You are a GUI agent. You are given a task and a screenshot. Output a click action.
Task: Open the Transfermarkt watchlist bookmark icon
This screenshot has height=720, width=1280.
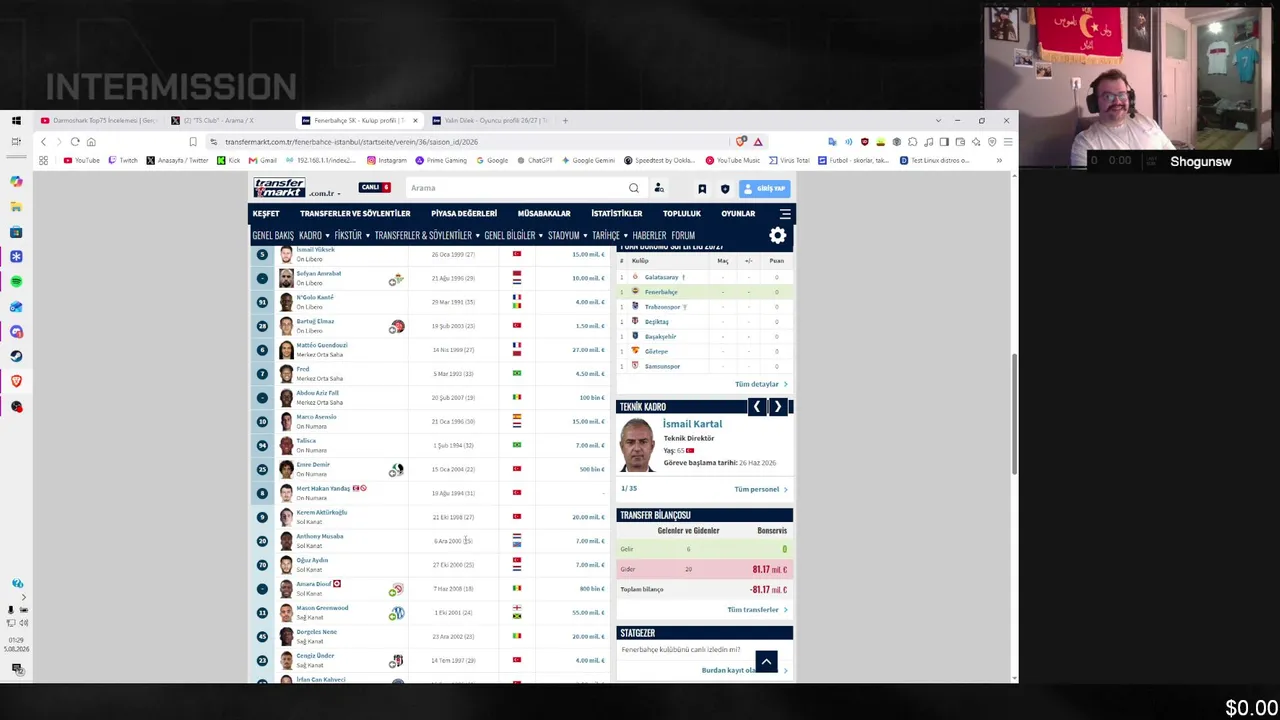click(702, 188)
